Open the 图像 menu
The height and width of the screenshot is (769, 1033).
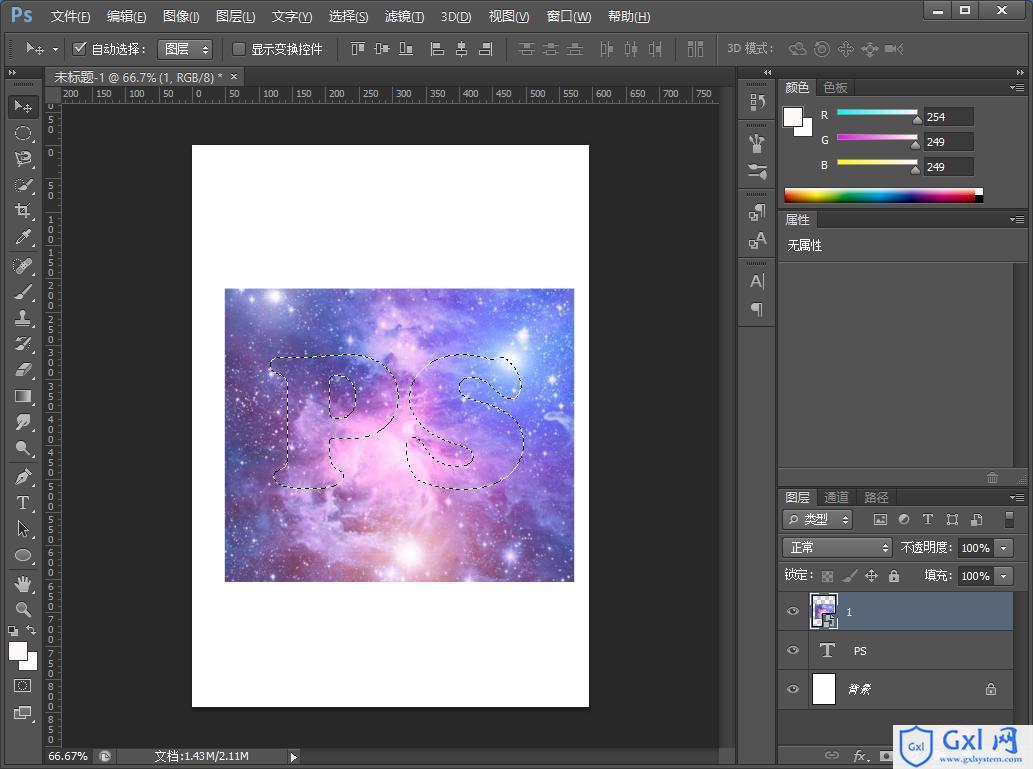point(181,16)
